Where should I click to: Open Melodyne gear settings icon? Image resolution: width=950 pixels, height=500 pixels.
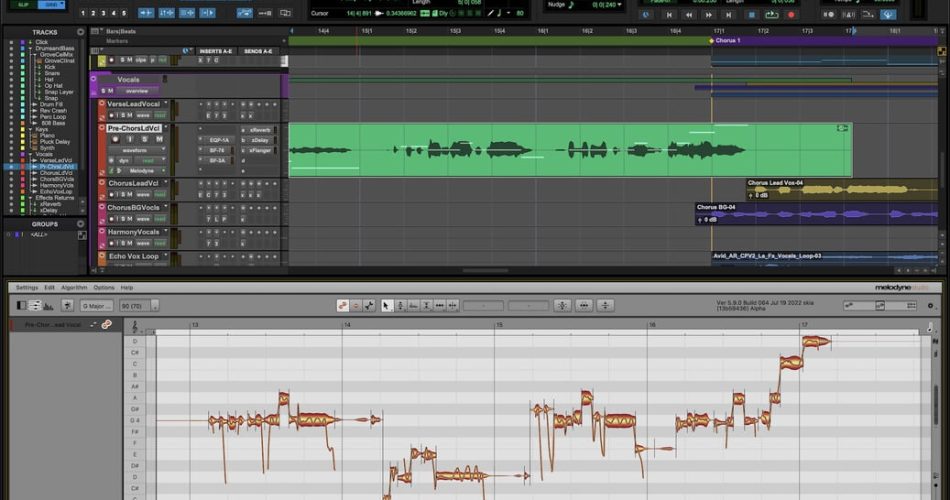coord(931,306)
